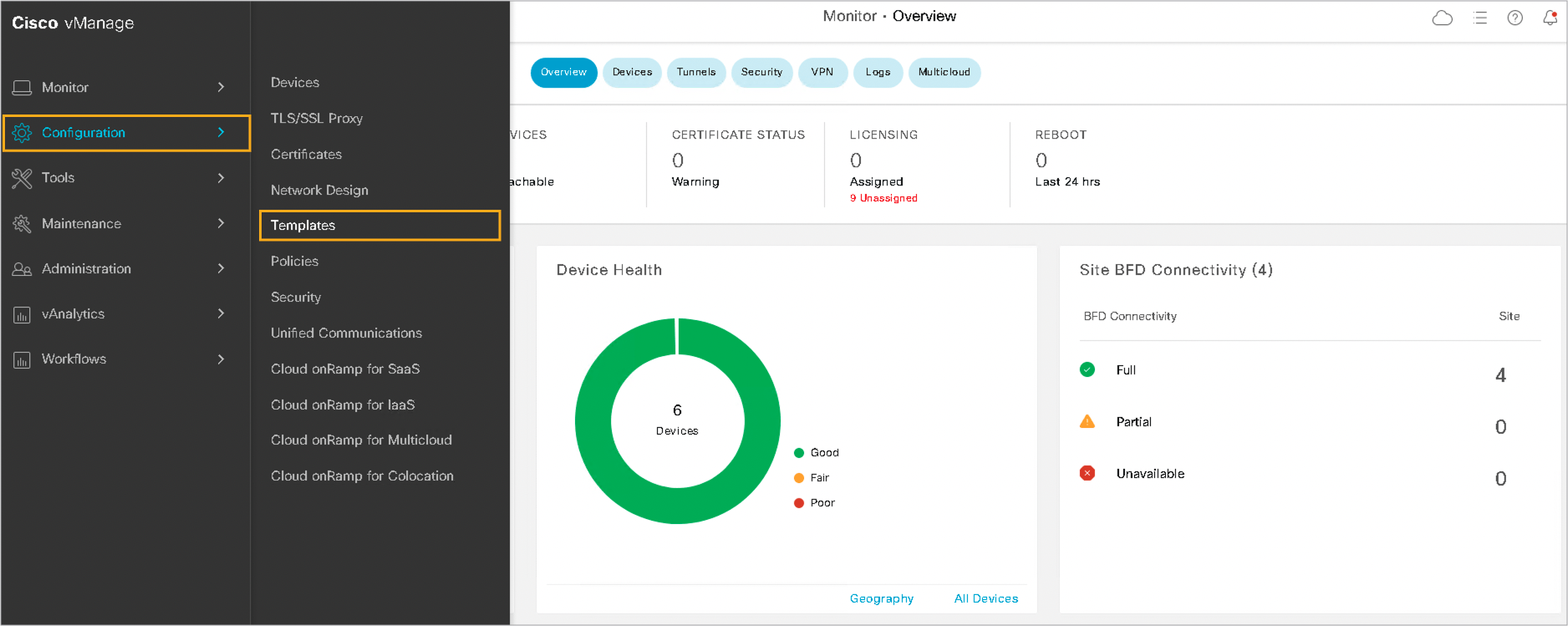Click the orange Fair legend dot
Screen dimensions: 1568x626
[x=799, y=478]
